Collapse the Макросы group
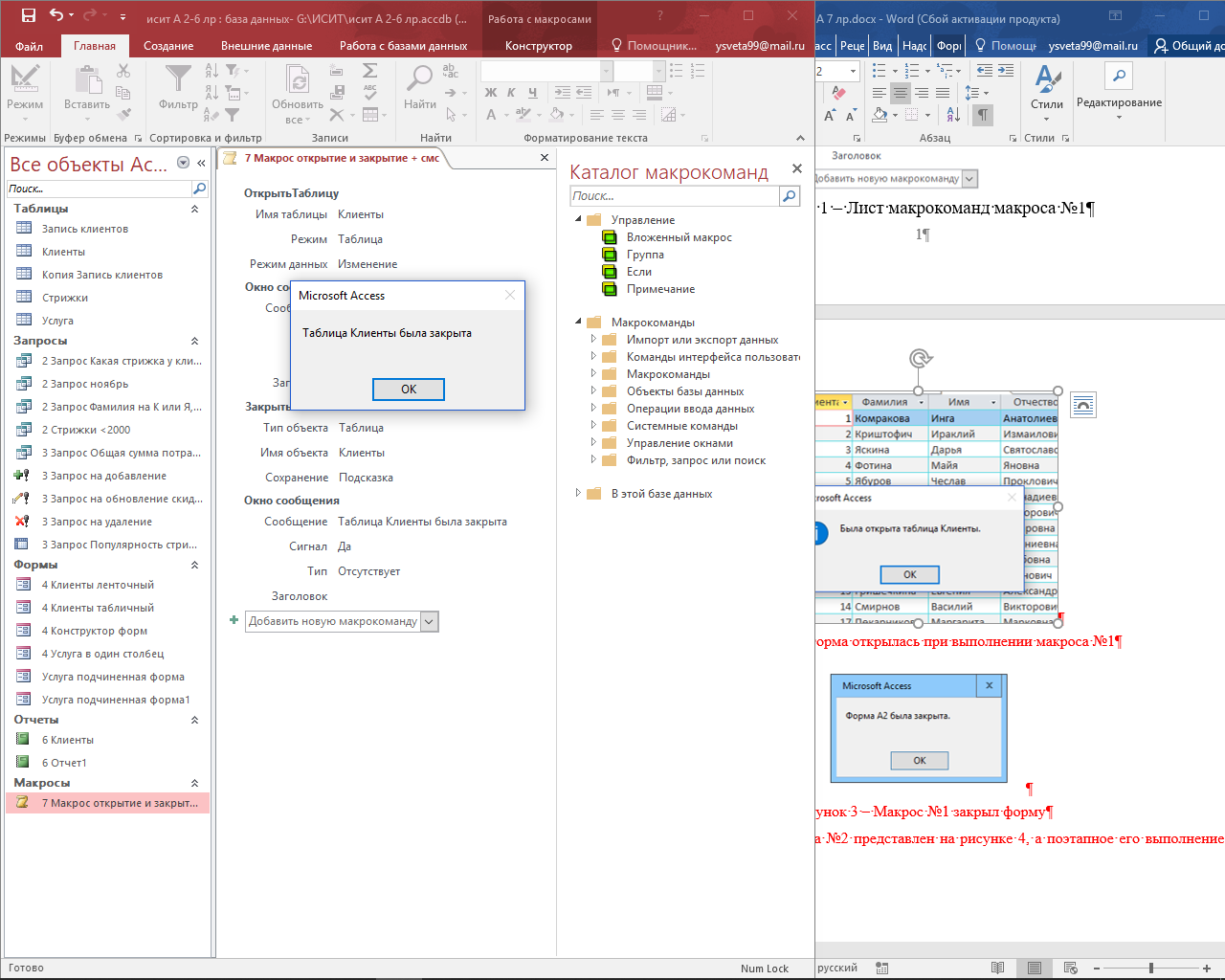 (194, 783)
